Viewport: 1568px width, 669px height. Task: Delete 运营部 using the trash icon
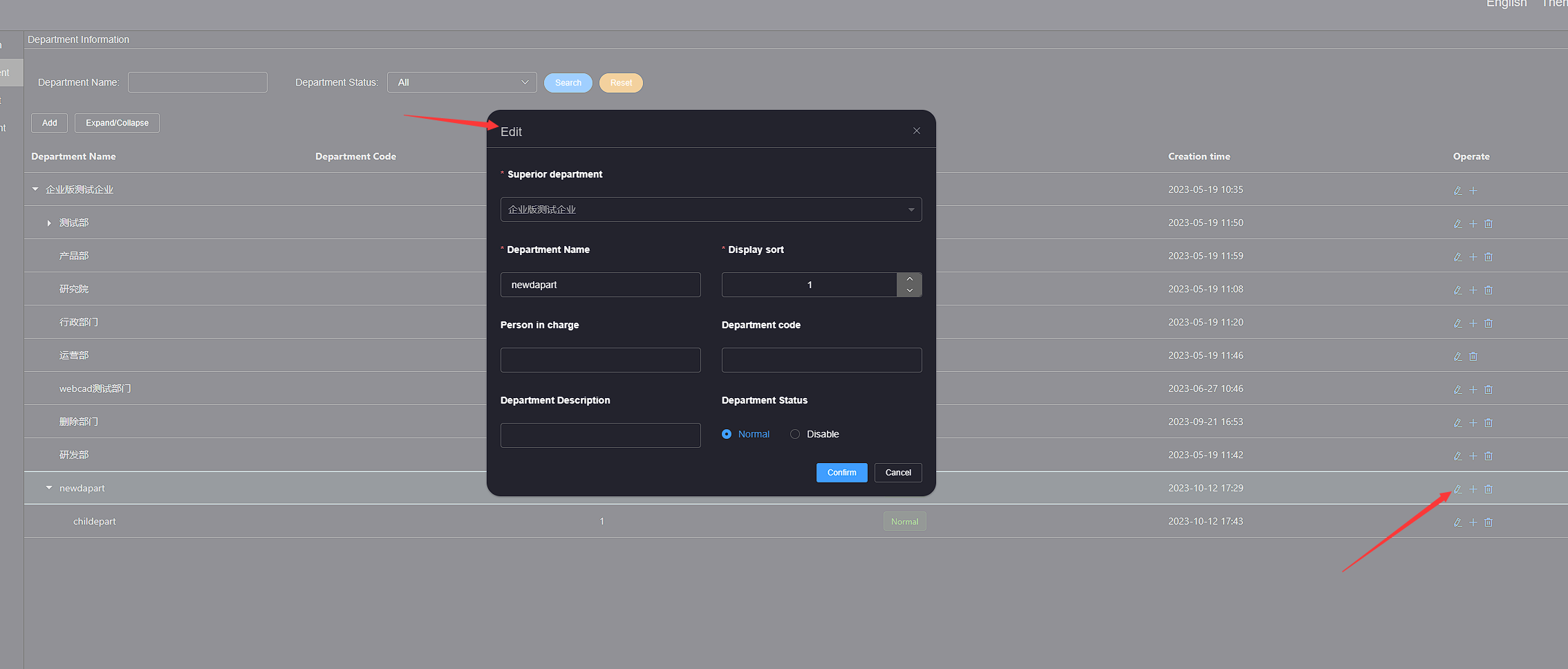[1473, 357]
